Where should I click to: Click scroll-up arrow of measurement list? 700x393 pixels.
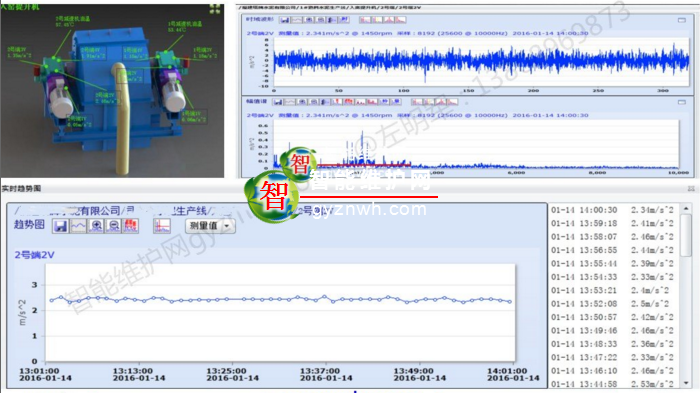tap(686, 209)
